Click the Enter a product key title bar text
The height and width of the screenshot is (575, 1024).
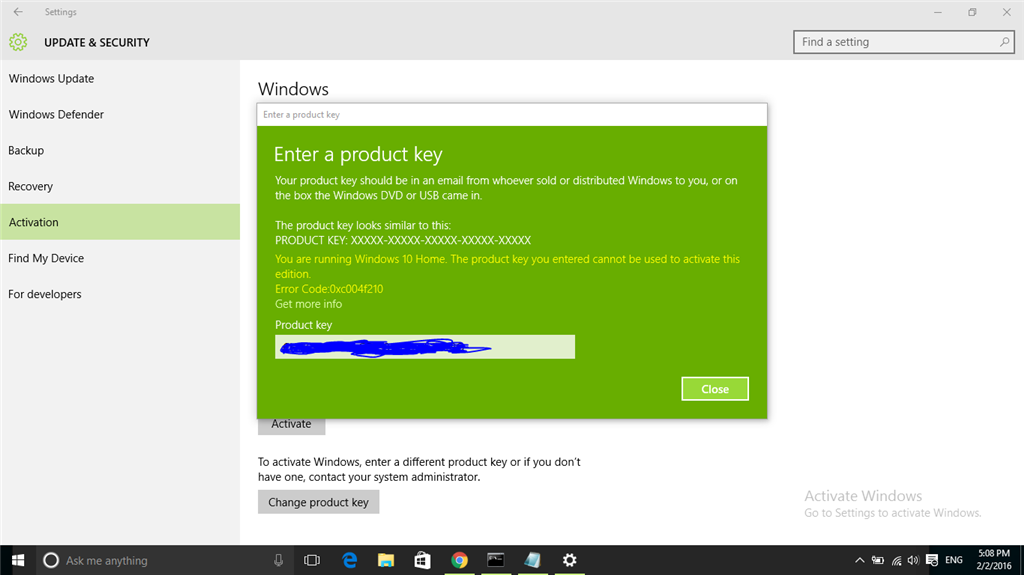[301, 114]
